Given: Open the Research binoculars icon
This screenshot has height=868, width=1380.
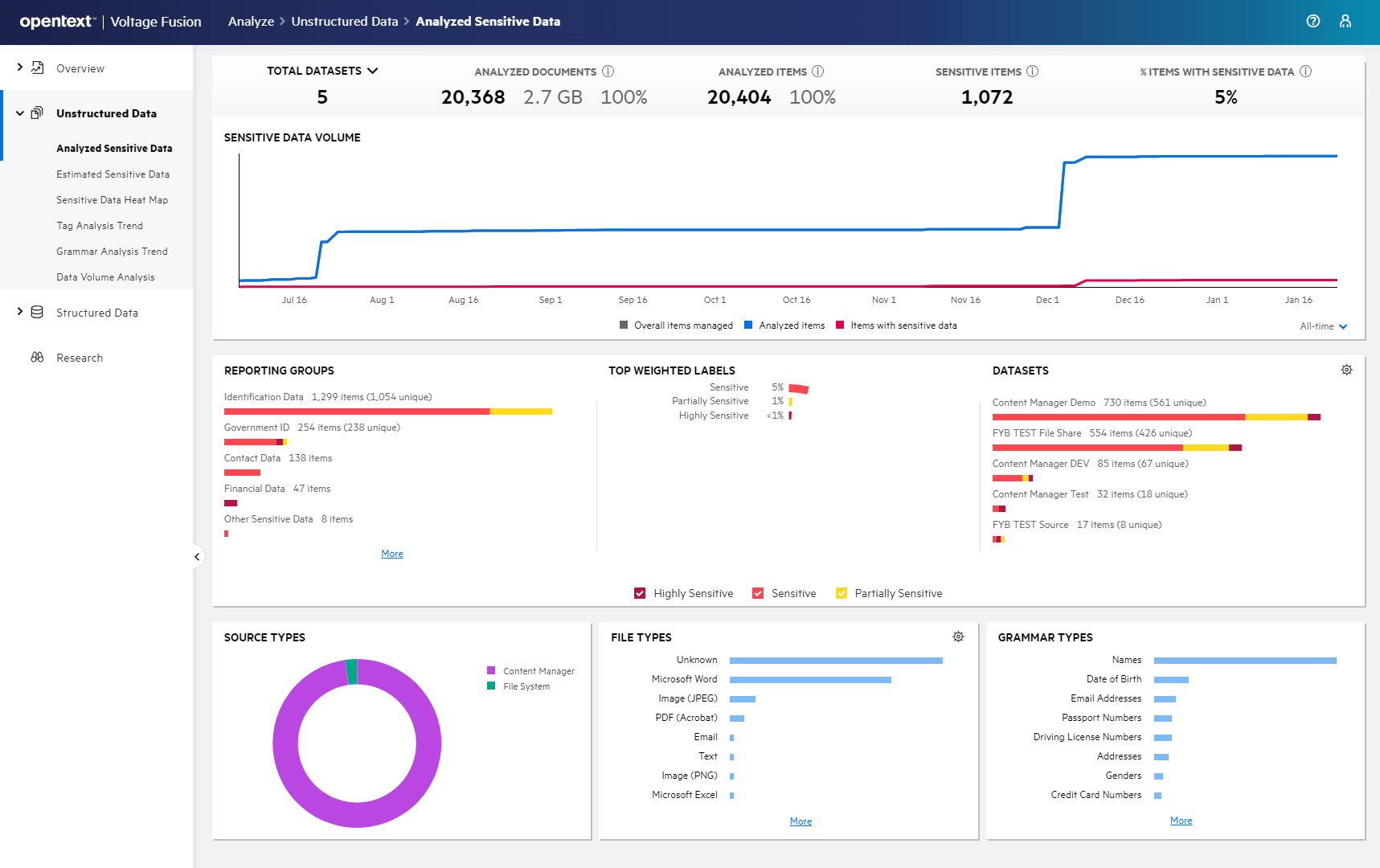Looking at the screenshot, I should [x=36, y=357].
